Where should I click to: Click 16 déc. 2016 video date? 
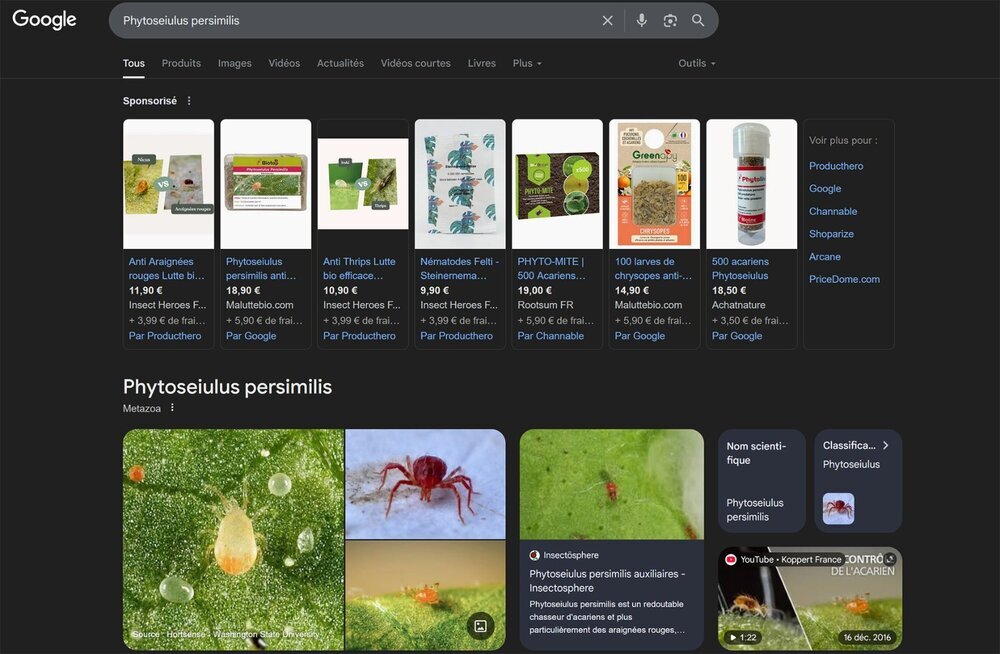pyautogui.click(x=867, y=637)
